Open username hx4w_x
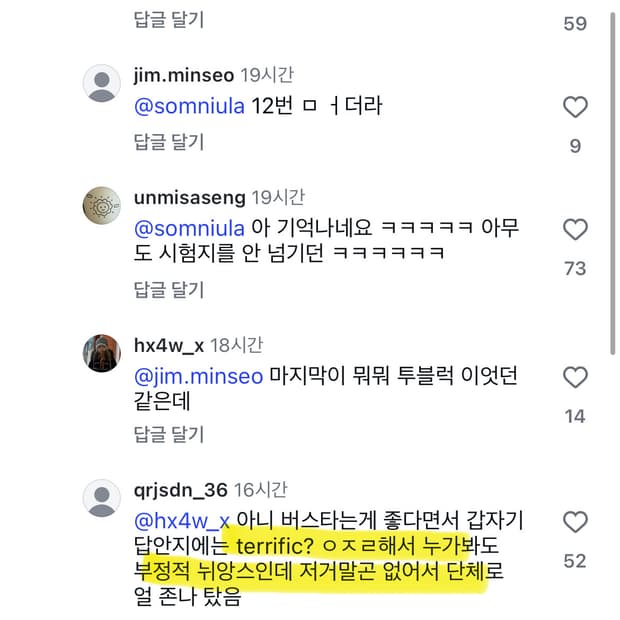Image resolution: width=620 pixels, height=620 pixels. 168,346
